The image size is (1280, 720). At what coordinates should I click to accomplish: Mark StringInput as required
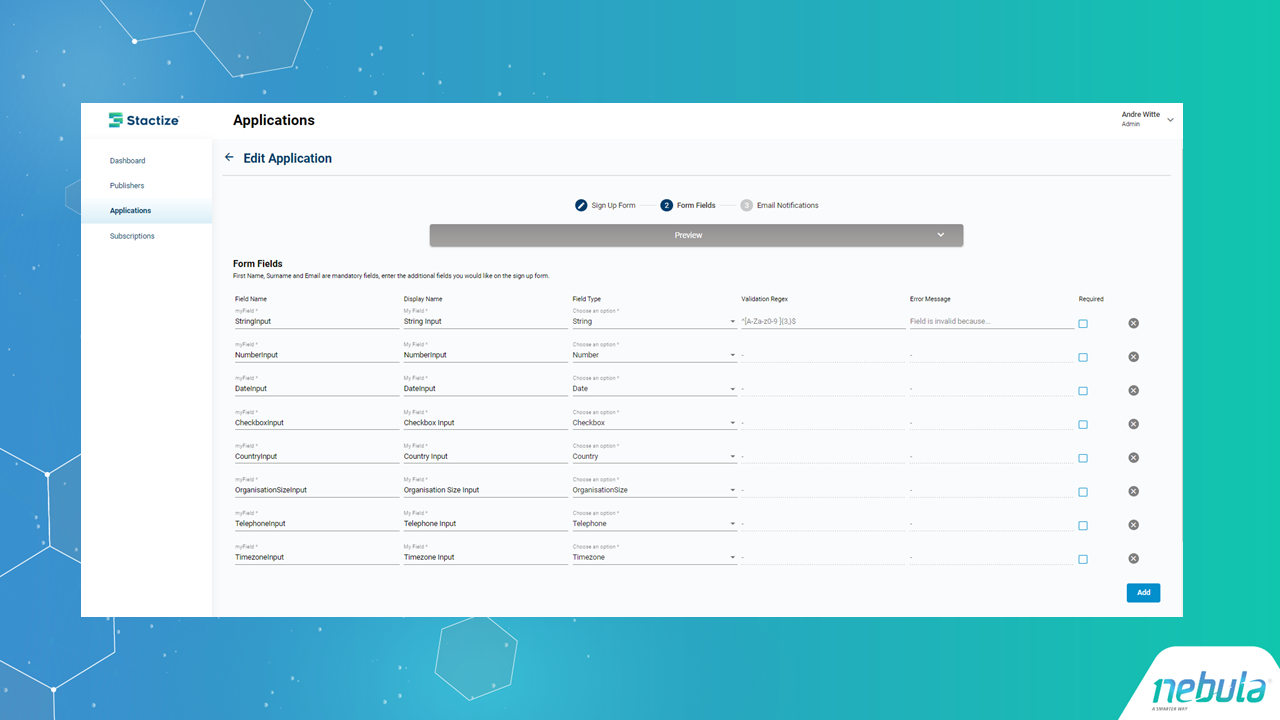[x=1083, y=323]
